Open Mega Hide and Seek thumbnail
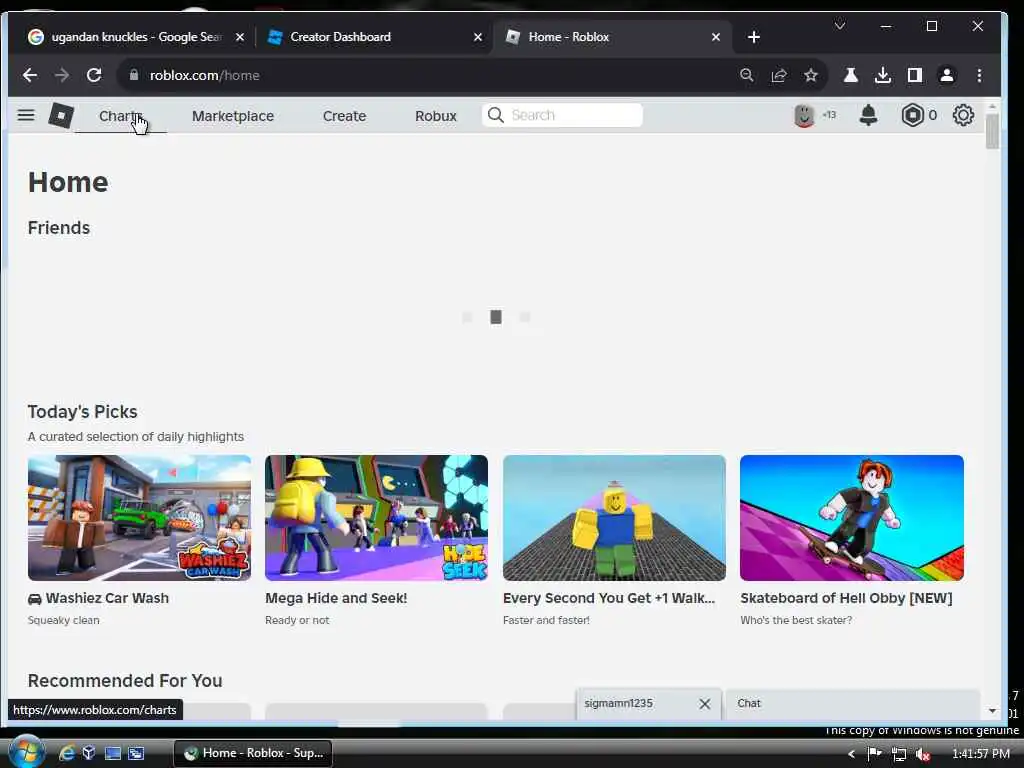 tap(376, 518)
